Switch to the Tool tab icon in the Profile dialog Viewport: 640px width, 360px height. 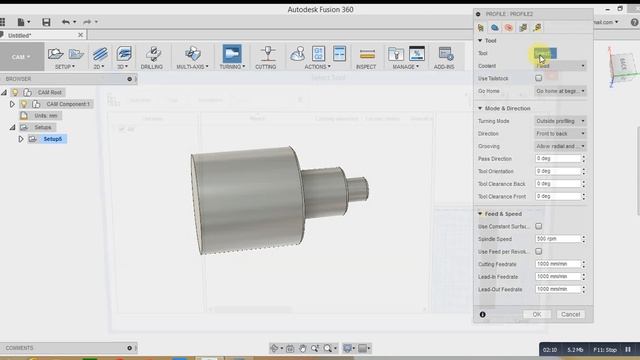click(480, 27)
